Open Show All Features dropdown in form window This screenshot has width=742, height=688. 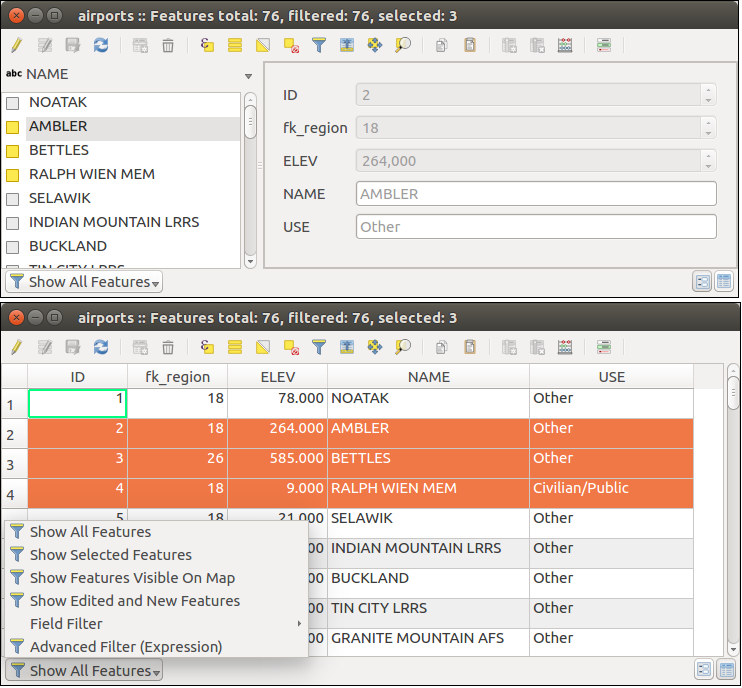click(84, 282)
